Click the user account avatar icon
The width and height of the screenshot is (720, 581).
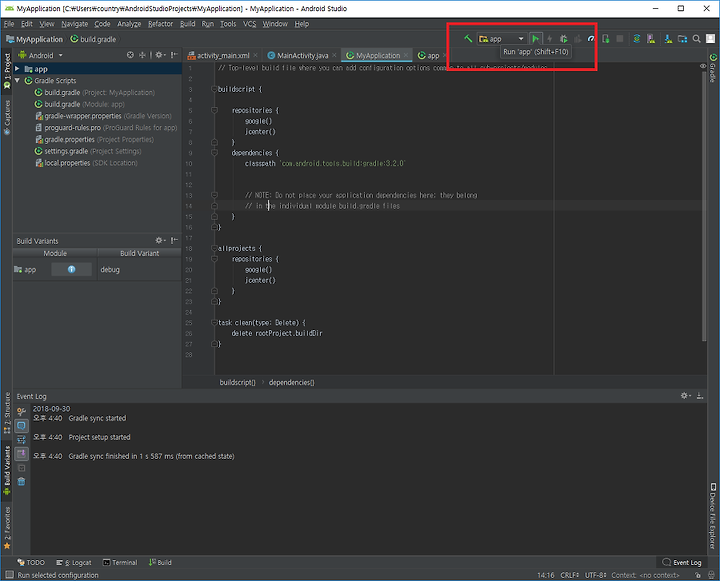(x=710, y=39)
